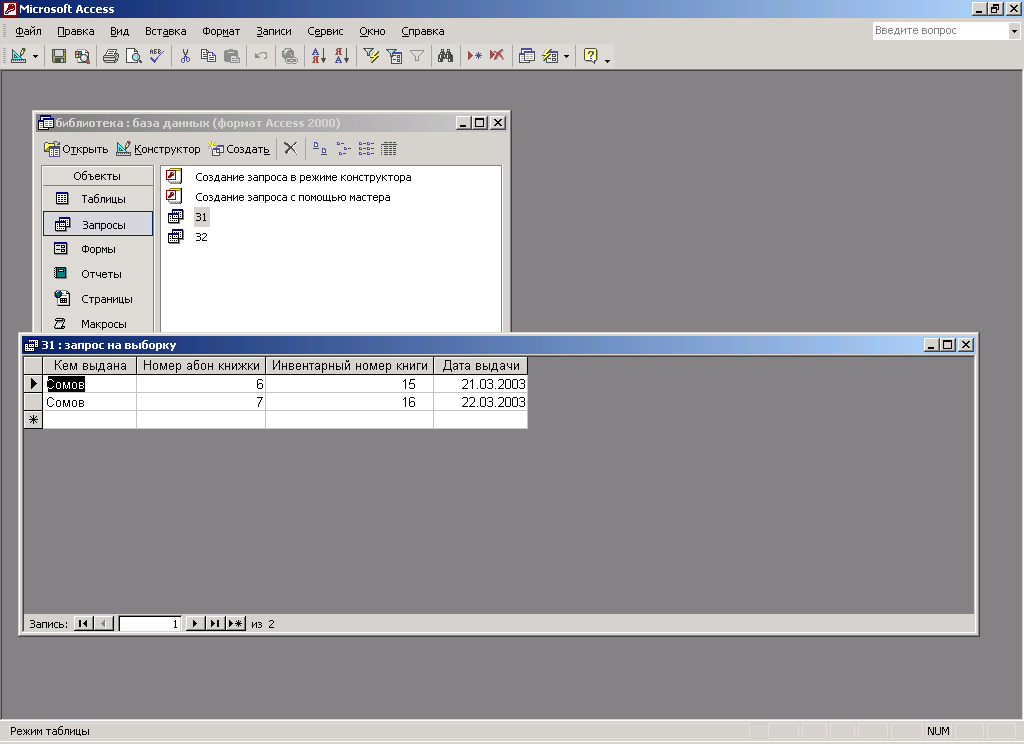
Task: Click the Cut scissors icon
Action: pyautogui.click(x=185, y=56)
